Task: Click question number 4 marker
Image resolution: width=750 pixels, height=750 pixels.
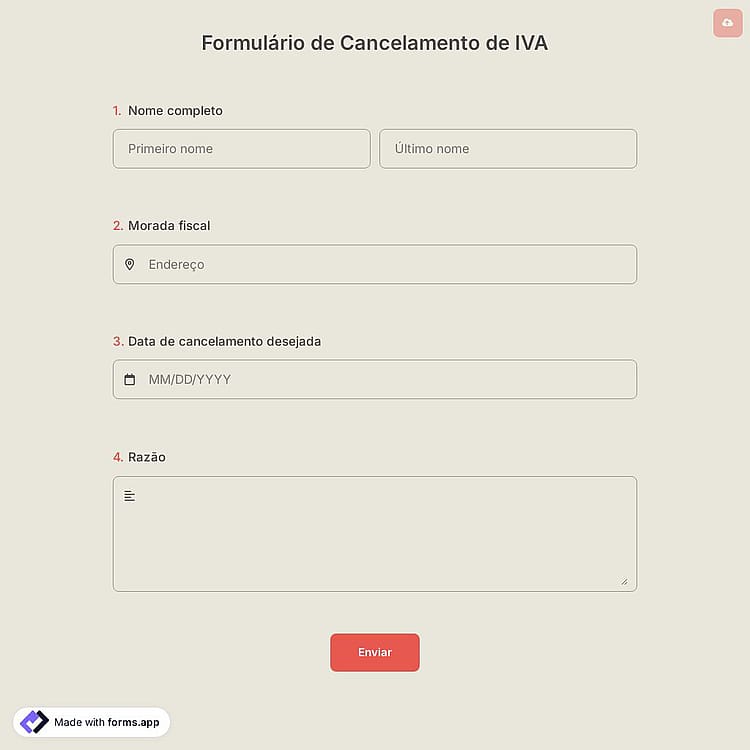Action: pyautogui.click(x=118, y=457)
